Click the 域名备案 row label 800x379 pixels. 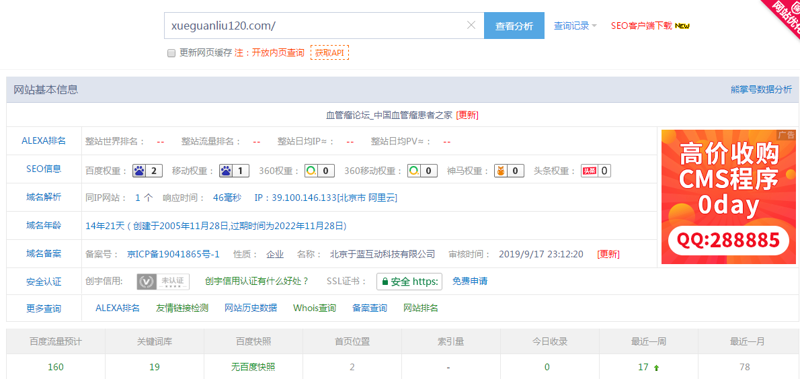(x=43, y=253)
